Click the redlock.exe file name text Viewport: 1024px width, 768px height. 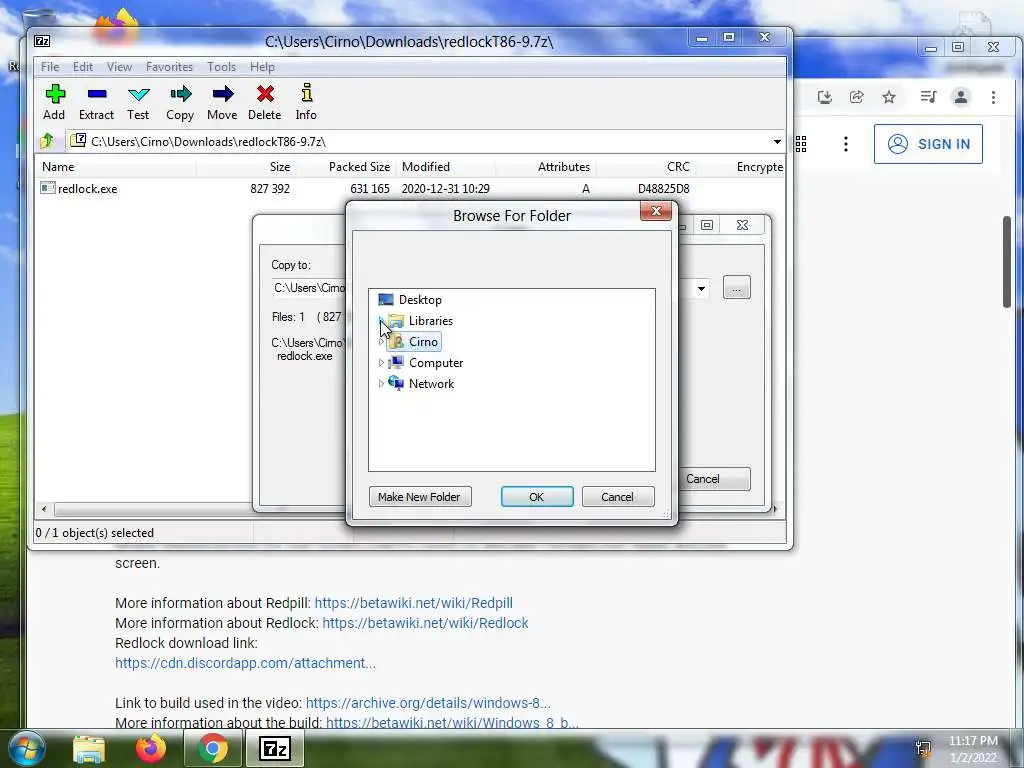[x=88, y=189]
